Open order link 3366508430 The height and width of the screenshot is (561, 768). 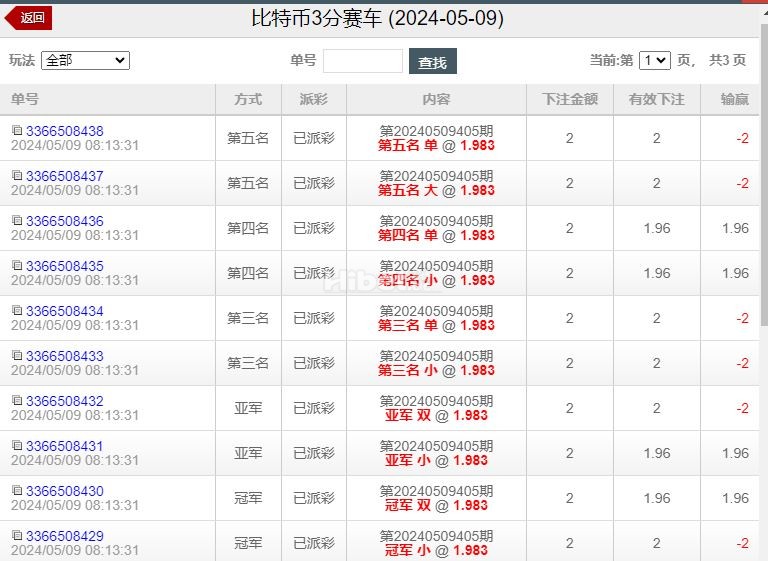65,491
